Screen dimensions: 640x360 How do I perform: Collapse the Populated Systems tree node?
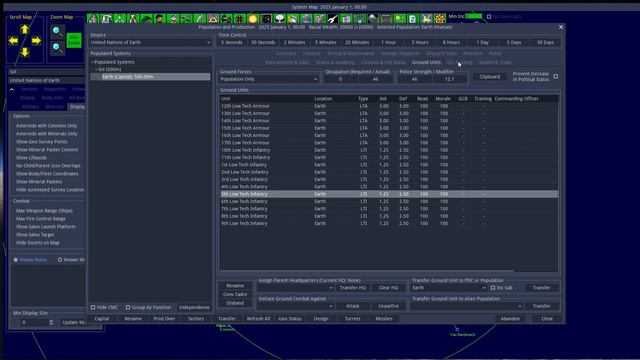point(92,62)
